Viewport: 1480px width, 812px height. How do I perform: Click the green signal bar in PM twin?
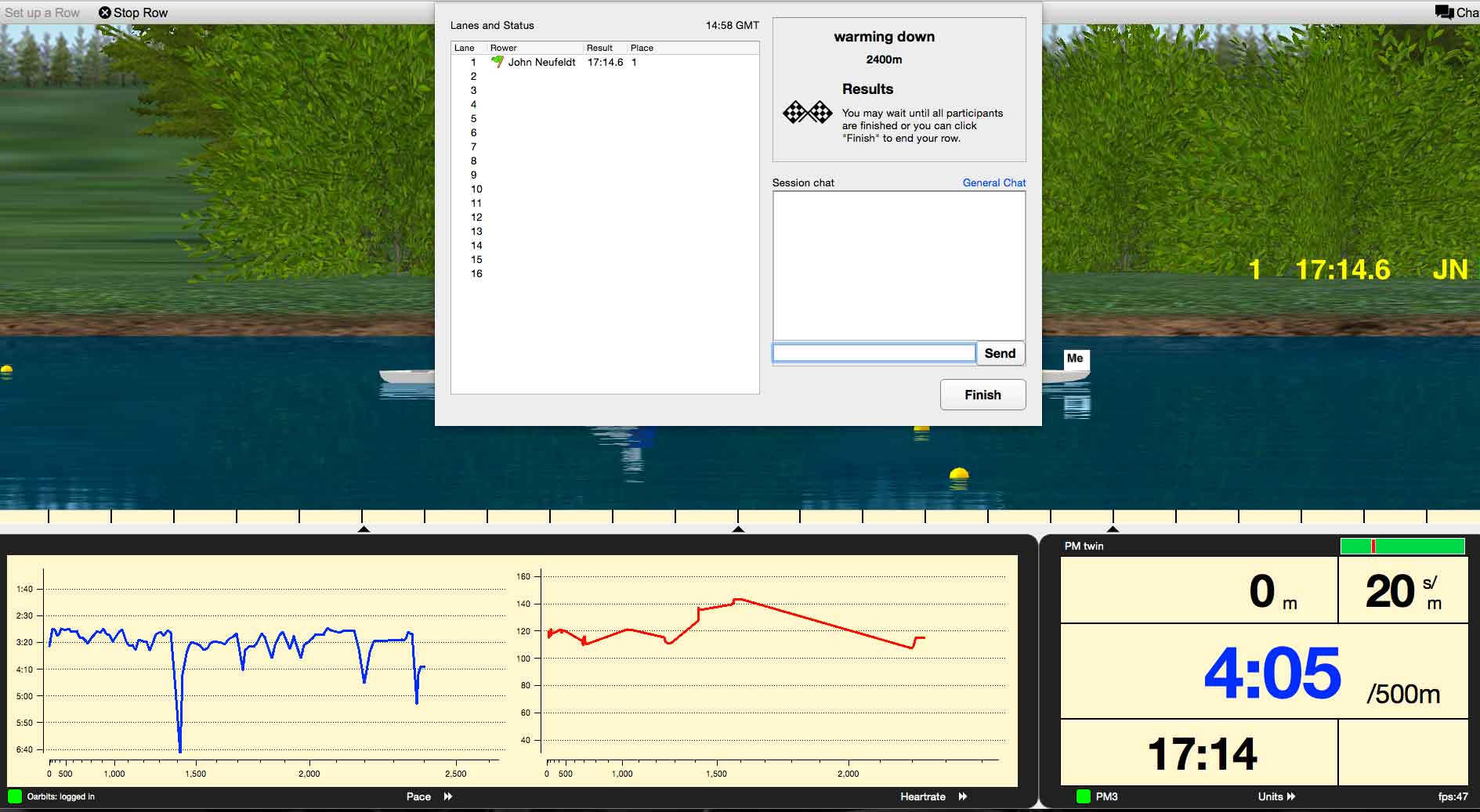(1402, 546)
